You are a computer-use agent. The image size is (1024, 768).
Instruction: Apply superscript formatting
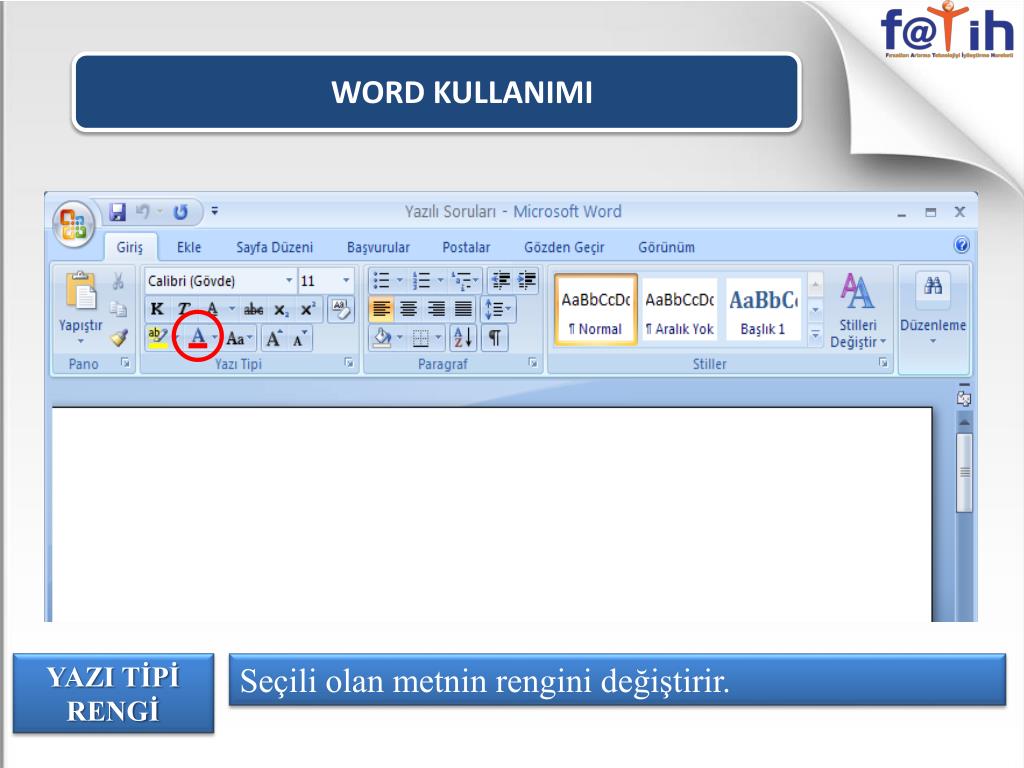click(x=308, y=310)
